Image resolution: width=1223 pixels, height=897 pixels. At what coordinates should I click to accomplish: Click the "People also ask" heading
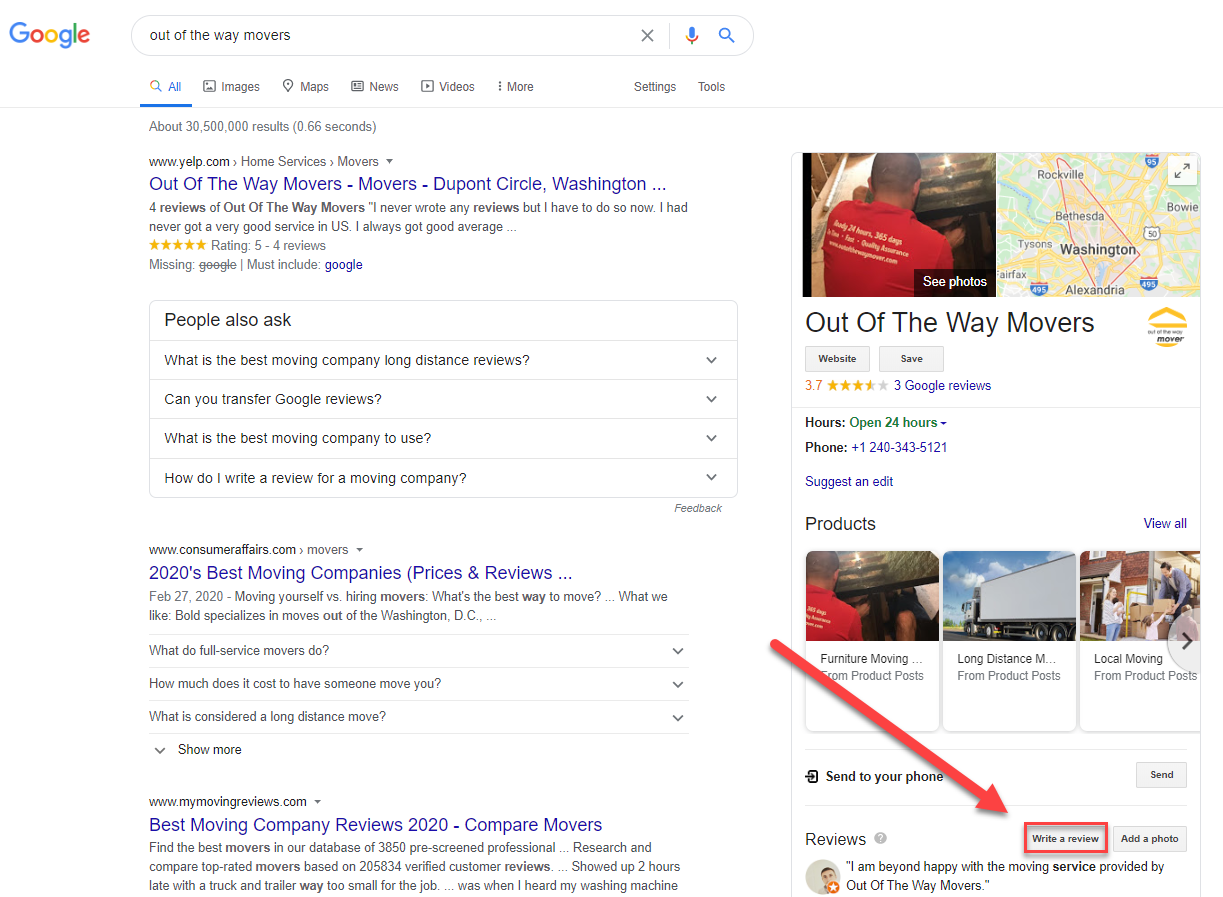point(228,320)
